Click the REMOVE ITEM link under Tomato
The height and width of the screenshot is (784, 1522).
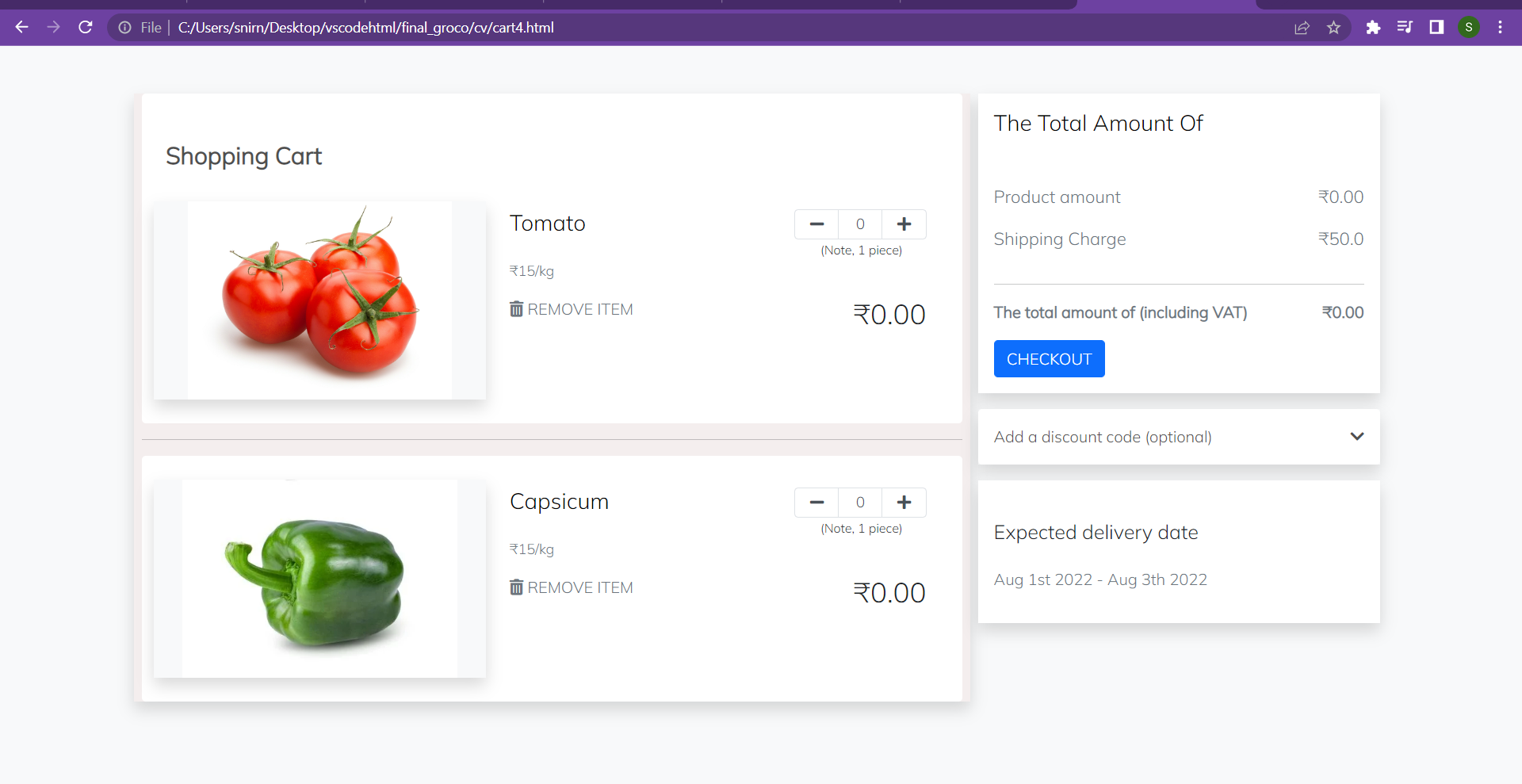[579, 309]
